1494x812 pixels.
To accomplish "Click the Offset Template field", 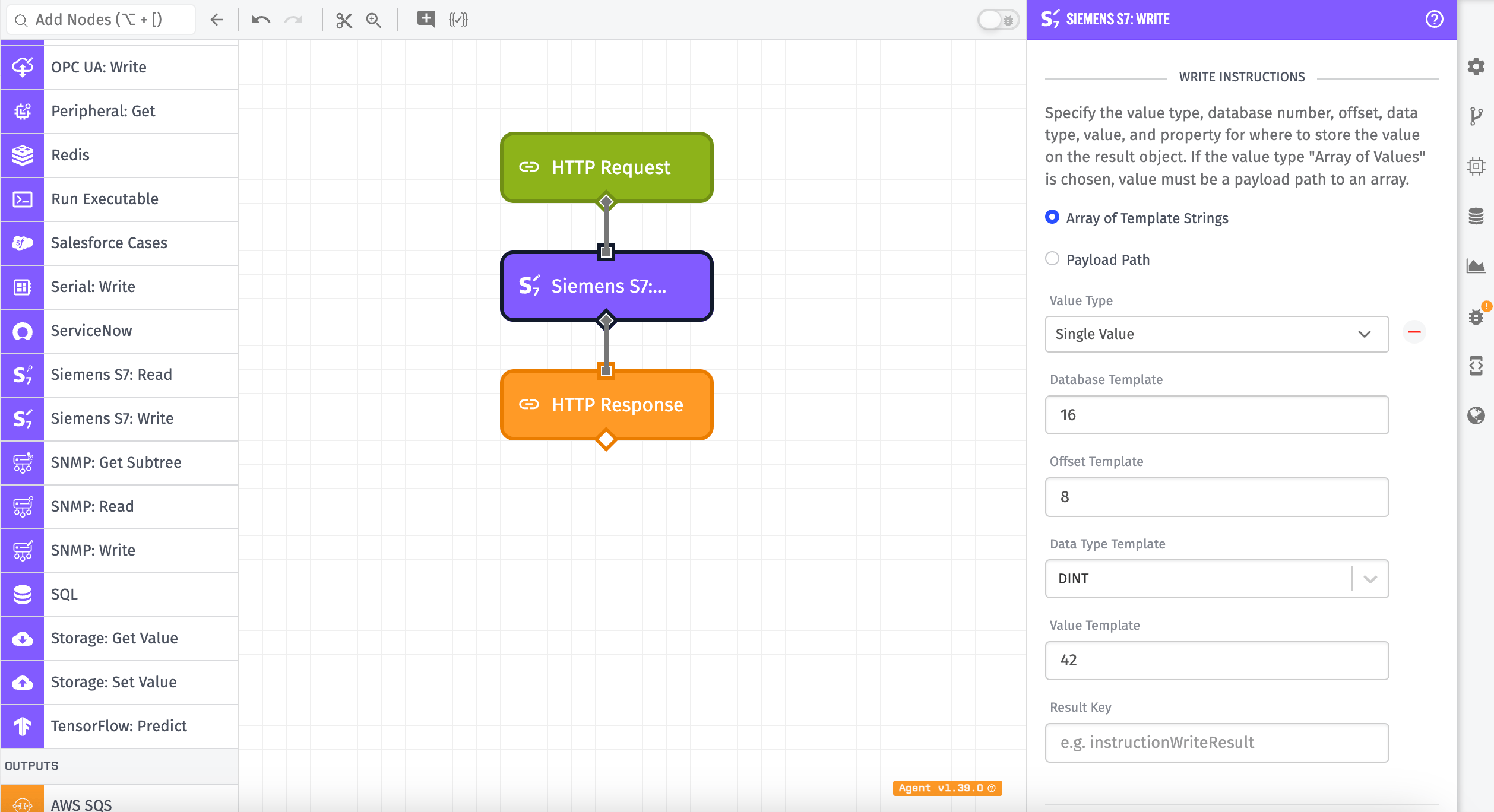I will coord(1217,497).
